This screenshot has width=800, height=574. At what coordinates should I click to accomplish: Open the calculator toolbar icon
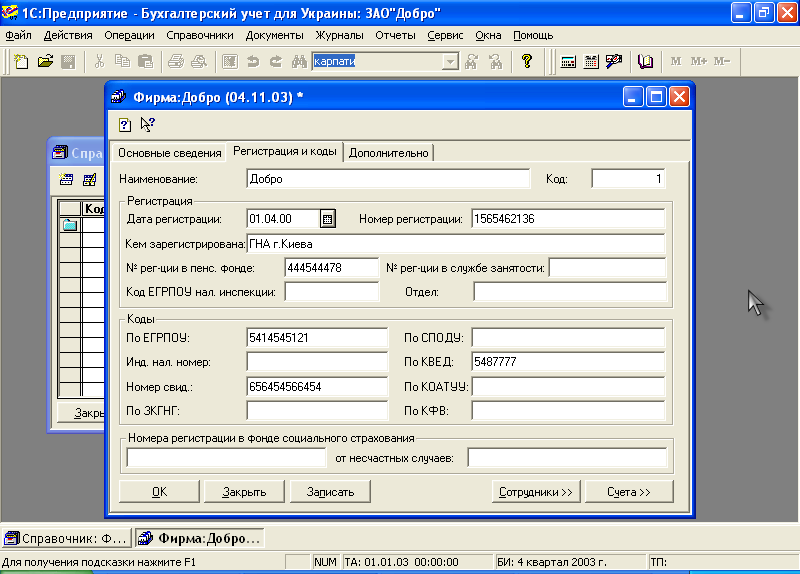pos(568,62)
